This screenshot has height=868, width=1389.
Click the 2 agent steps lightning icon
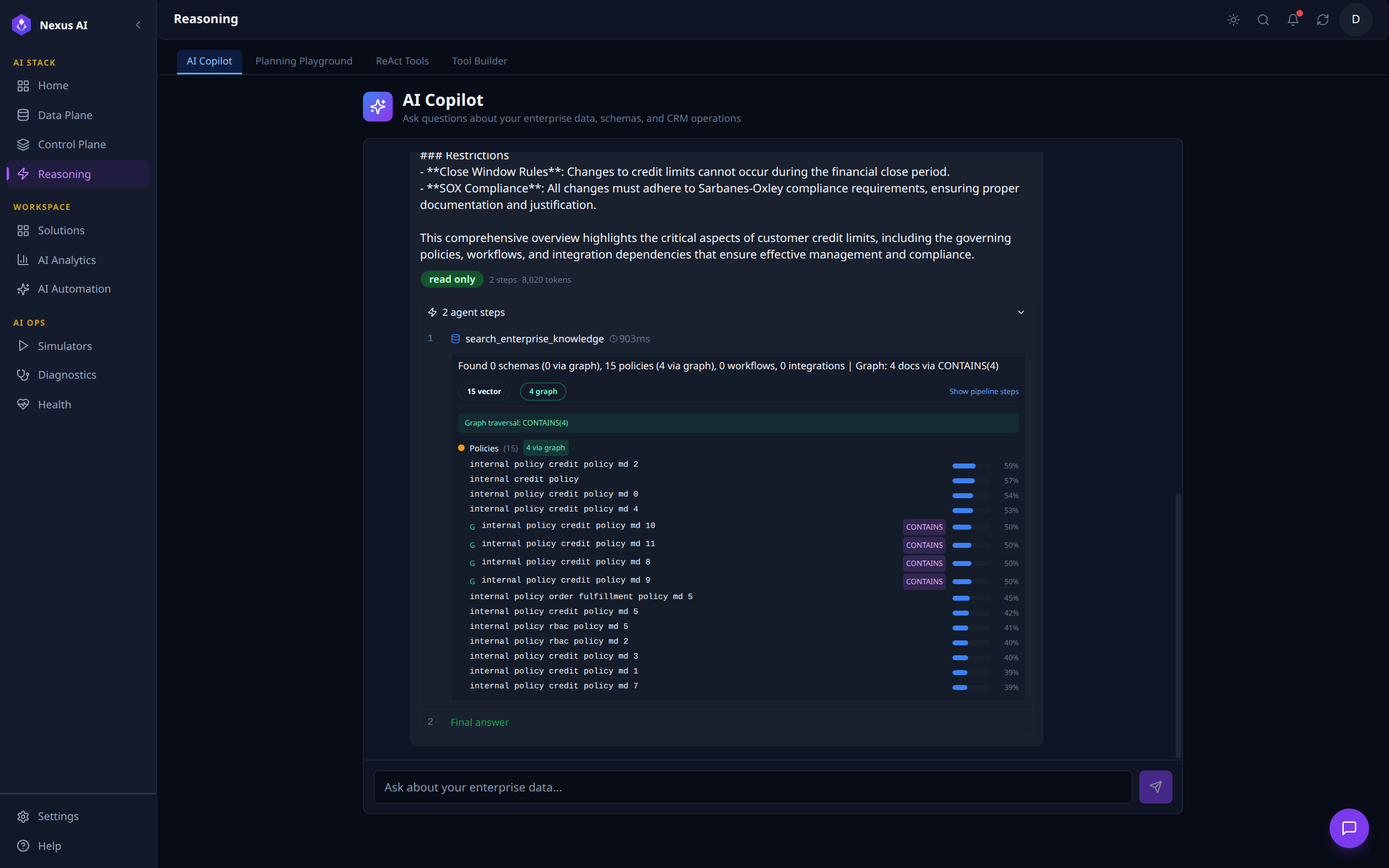pos(433,312)
